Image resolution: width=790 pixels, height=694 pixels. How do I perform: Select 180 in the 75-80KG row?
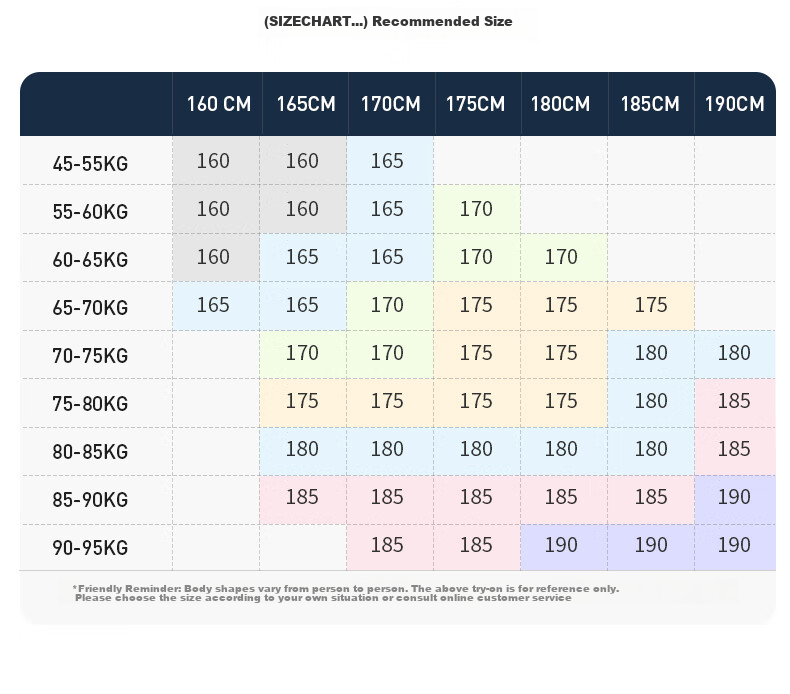pyautogui.click(x=650, y=401)
